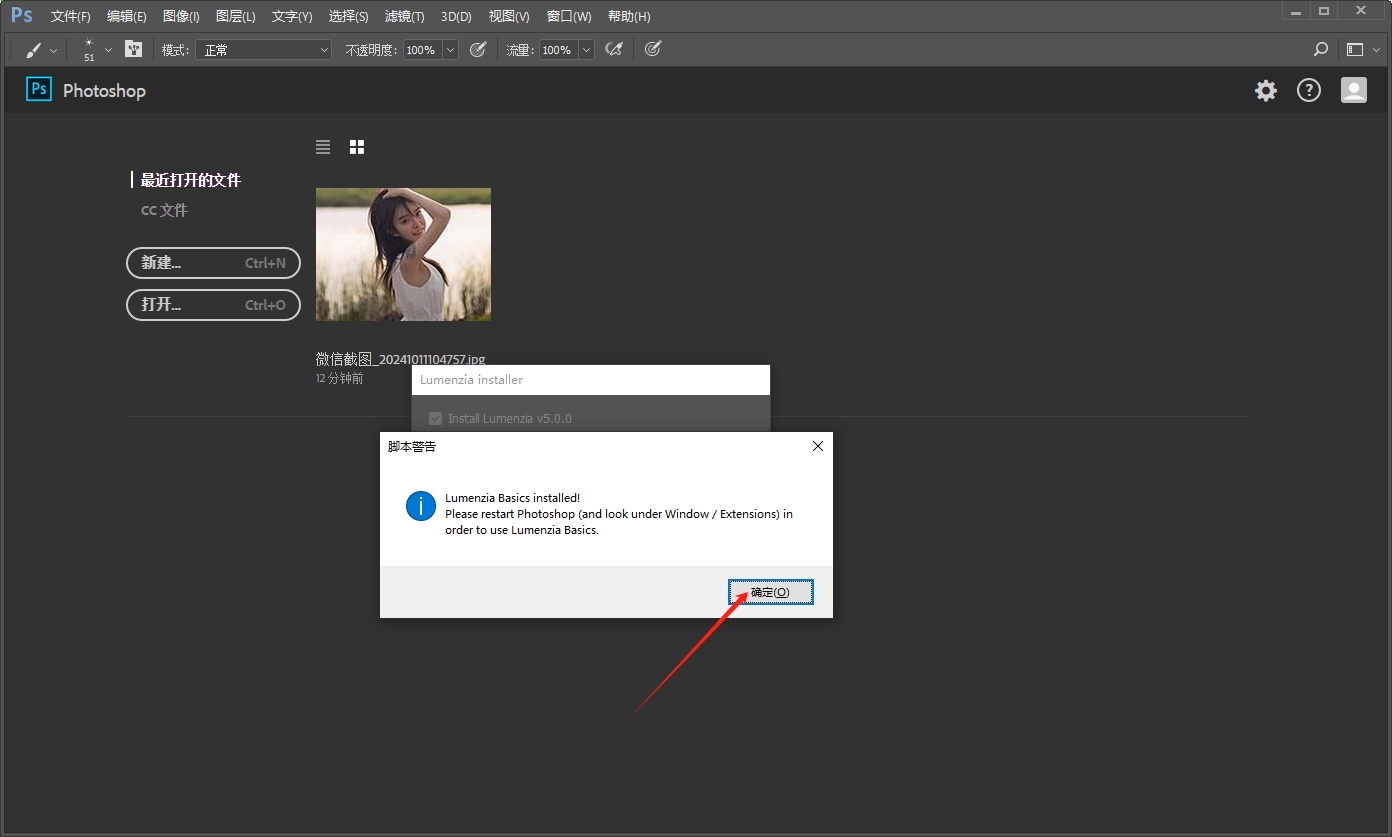Click the 流量 flow value field
The height and width of the screenshot is (837, 1392).
click(558, 49)
